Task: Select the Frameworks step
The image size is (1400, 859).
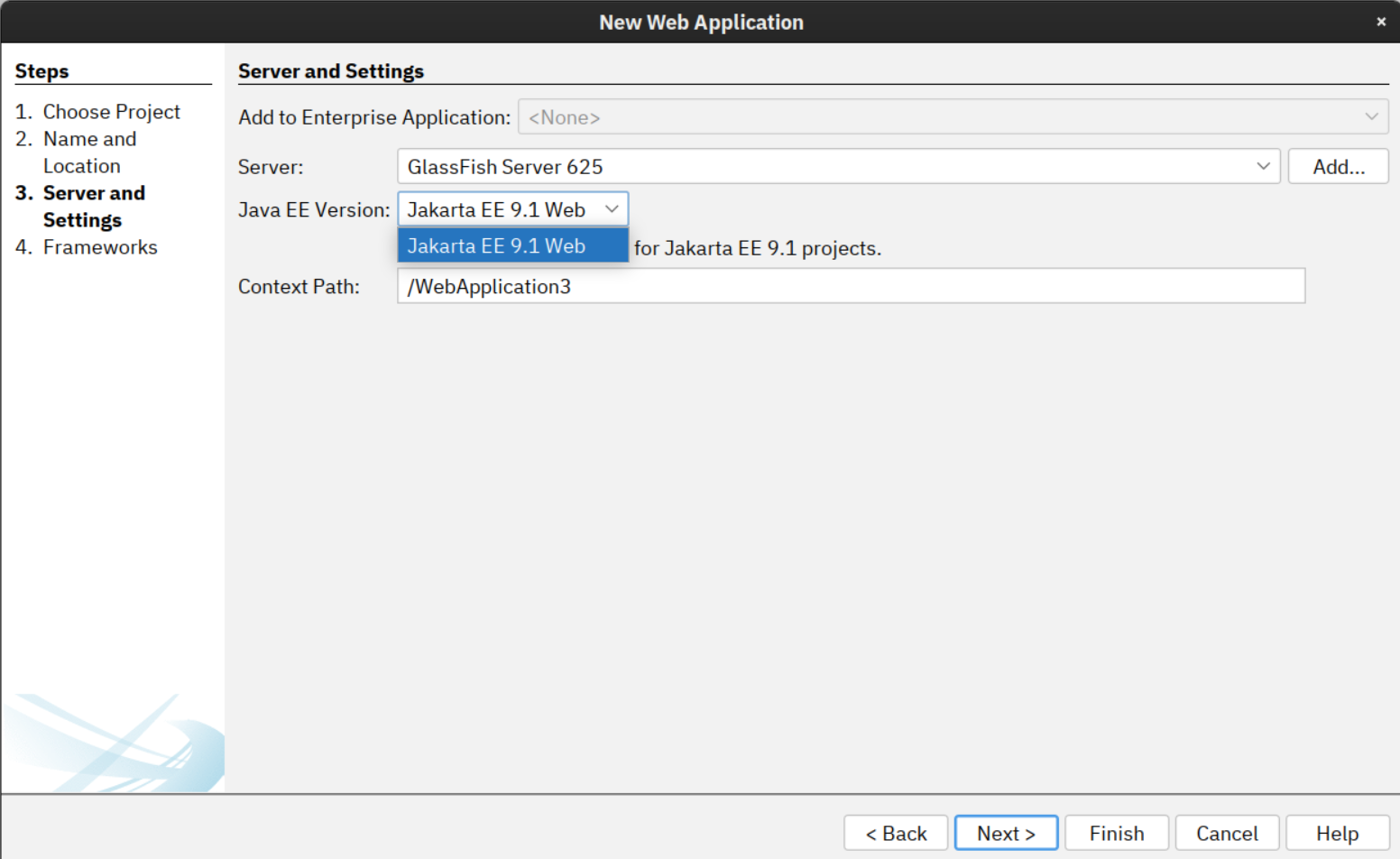Action: pos(100,246)
